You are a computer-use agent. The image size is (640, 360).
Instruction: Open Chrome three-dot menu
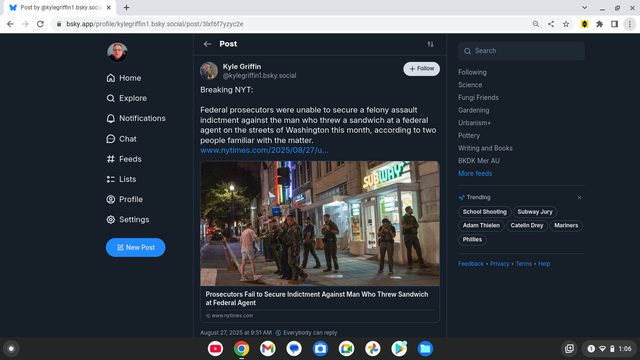click(629, 24)
